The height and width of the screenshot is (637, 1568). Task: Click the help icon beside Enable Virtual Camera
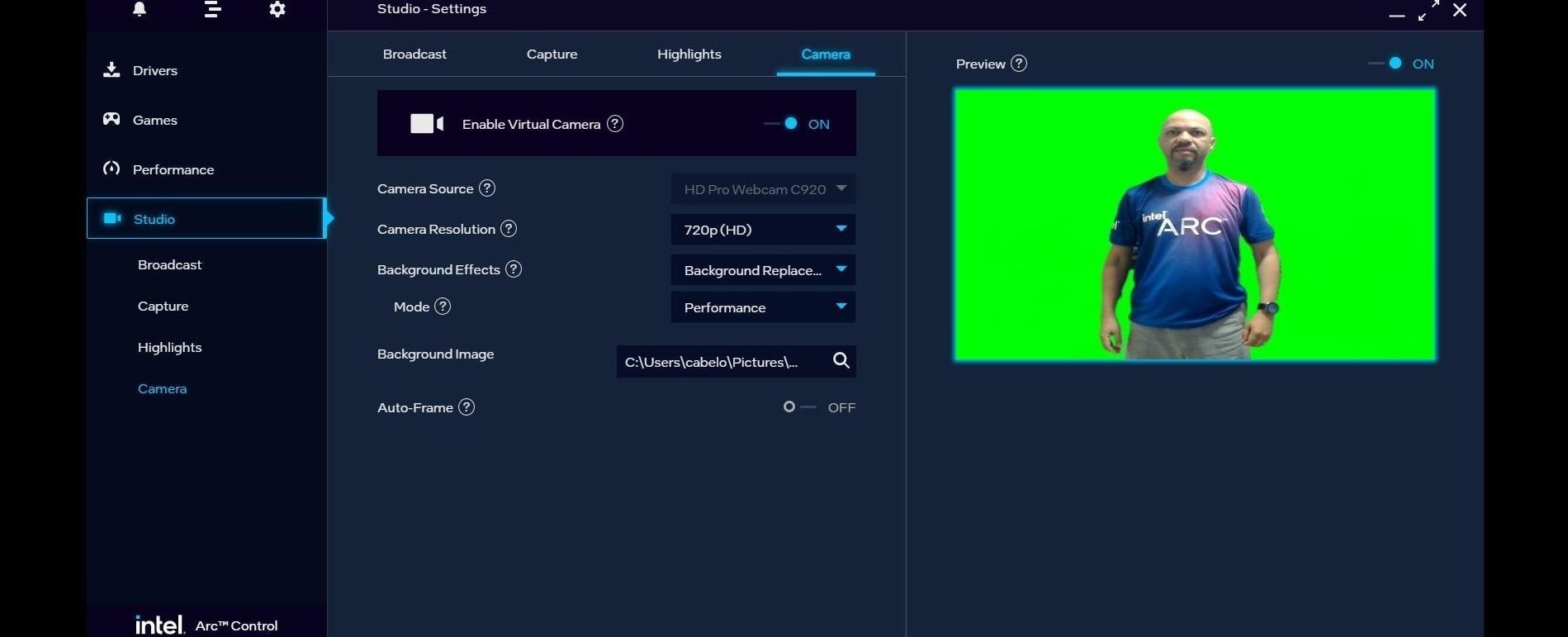click(x=615, y=124)
